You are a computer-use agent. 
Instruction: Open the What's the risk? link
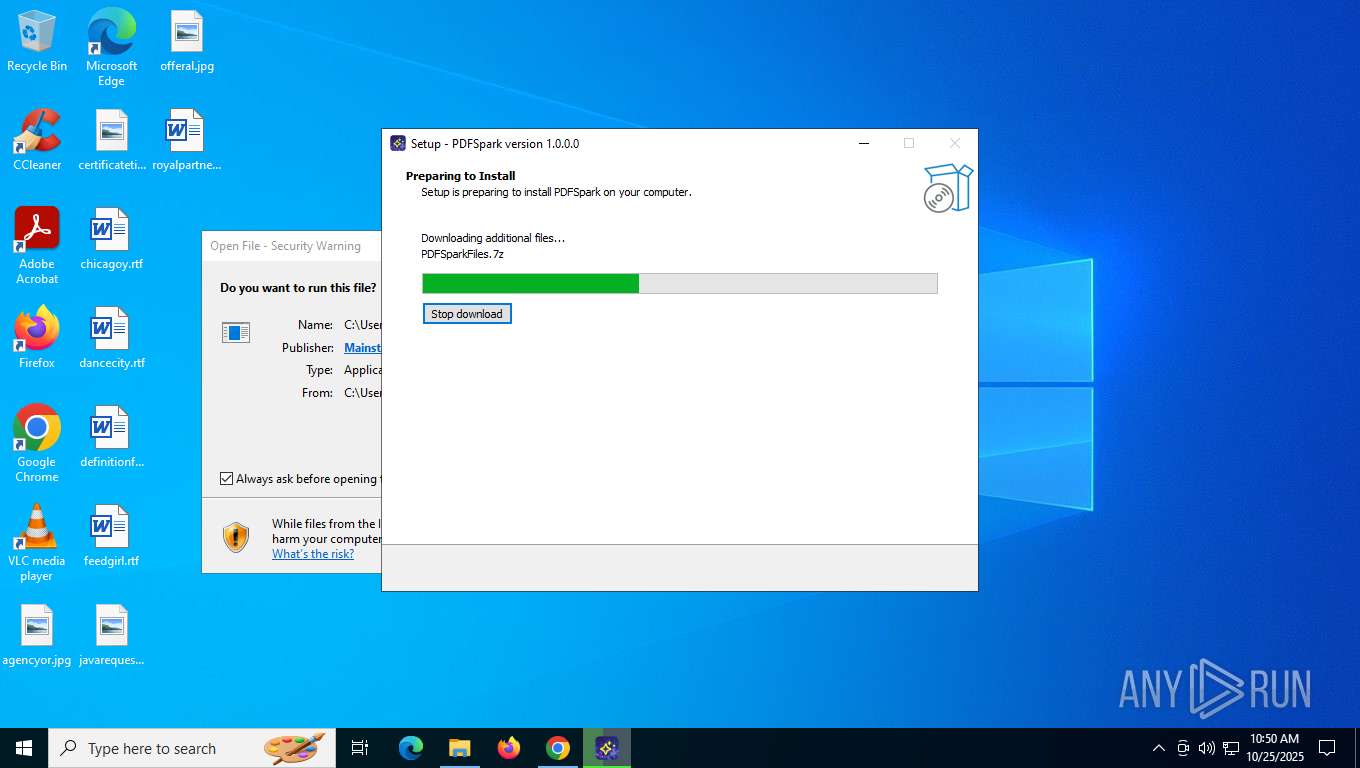(313, 554)
